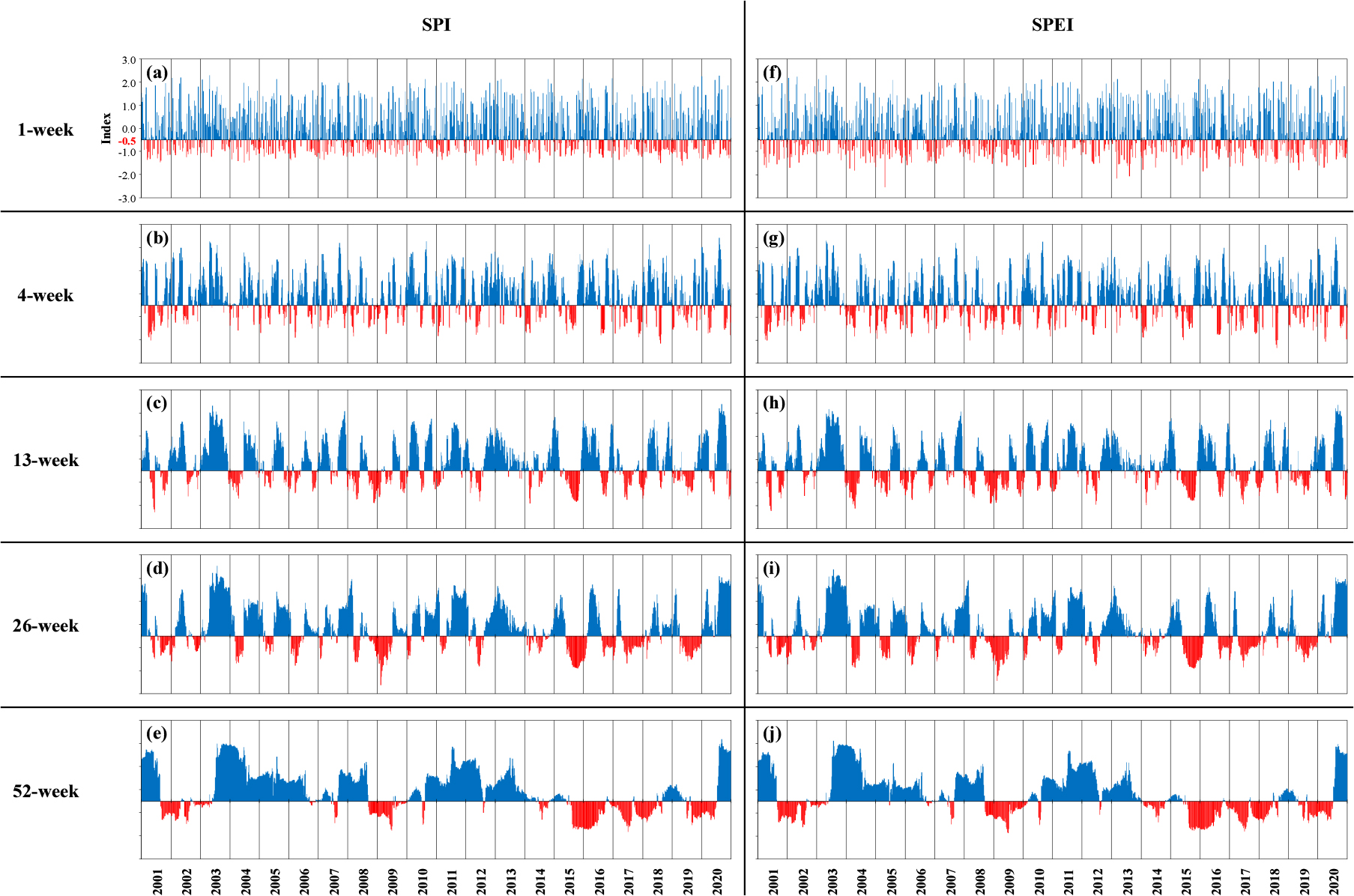Click the panel label (a)
The image size is (1354, 896).
click(x=157, y=73)
